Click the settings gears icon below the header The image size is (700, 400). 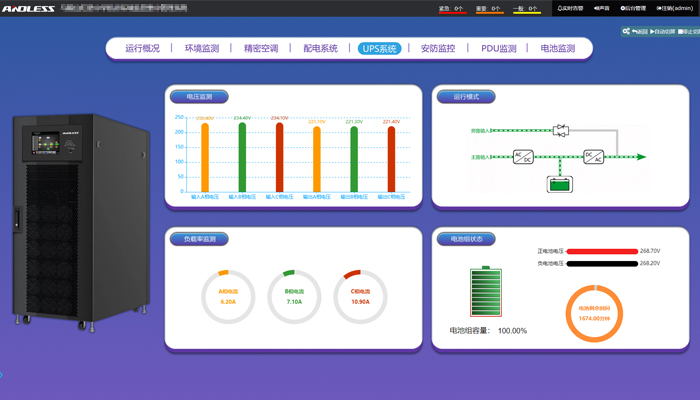point(626,31)
